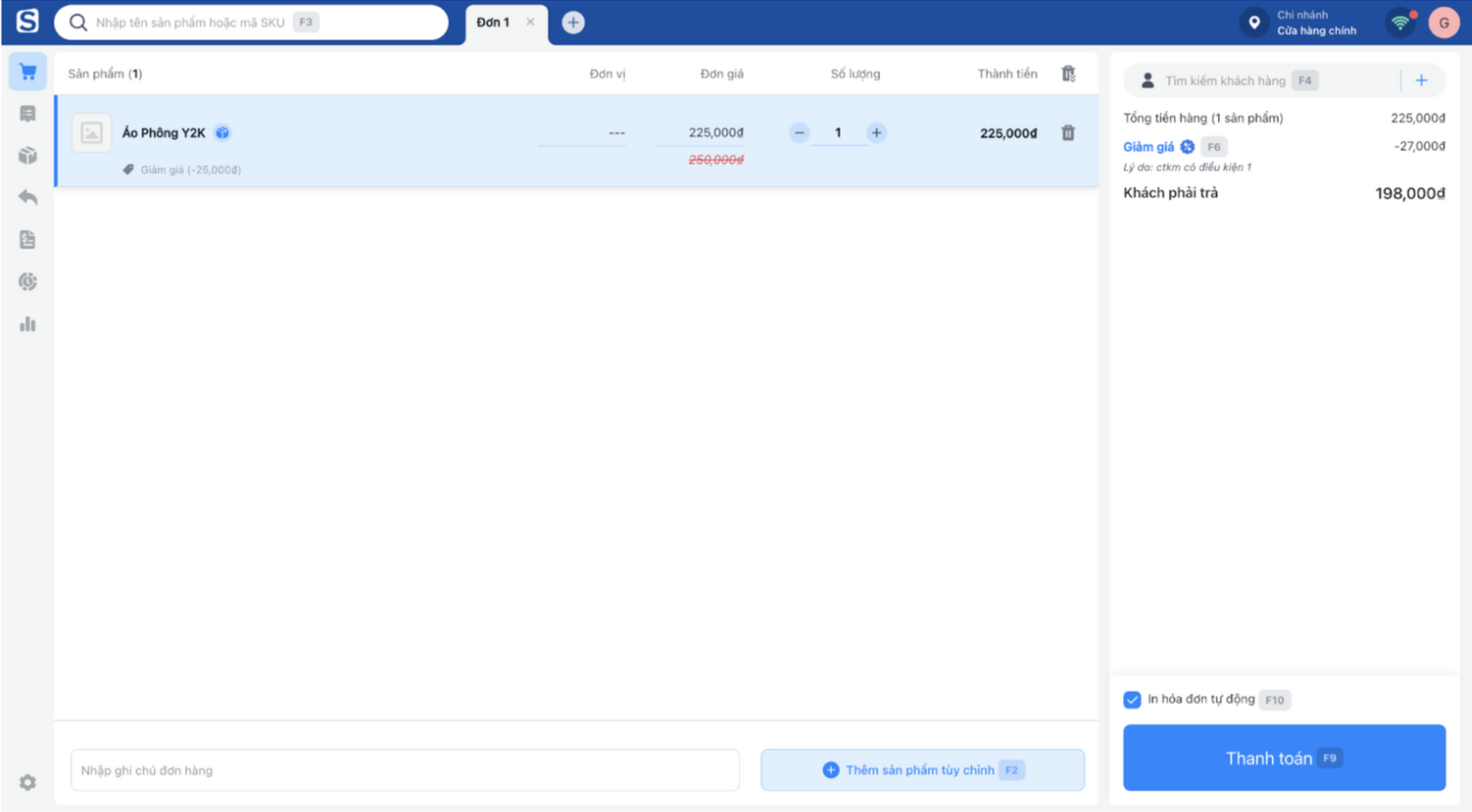Click the customer person icon
This screenshot has width=1472, height=812.
[x=1147, y=81]
